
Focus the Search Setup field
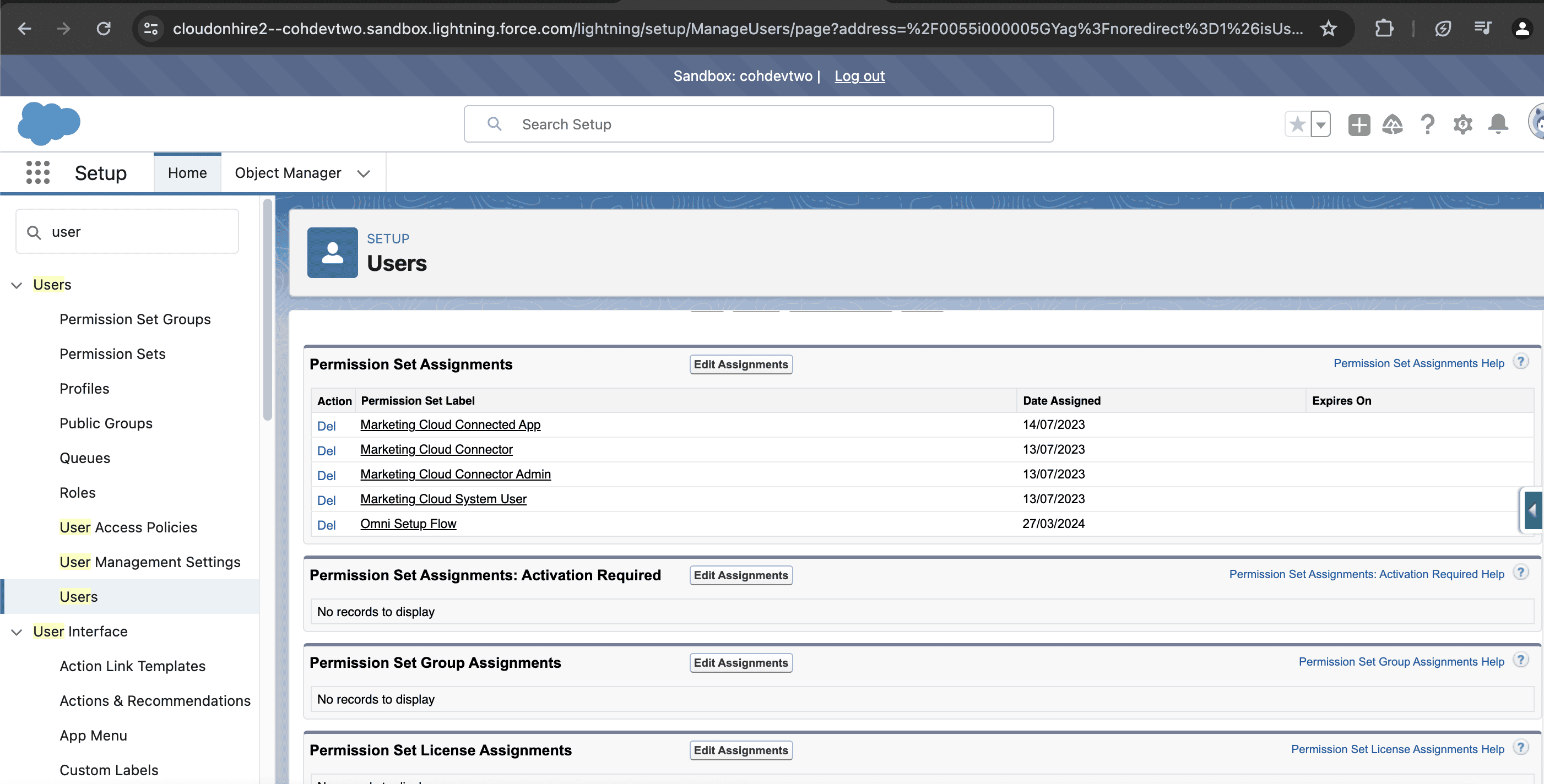[758, 124]
